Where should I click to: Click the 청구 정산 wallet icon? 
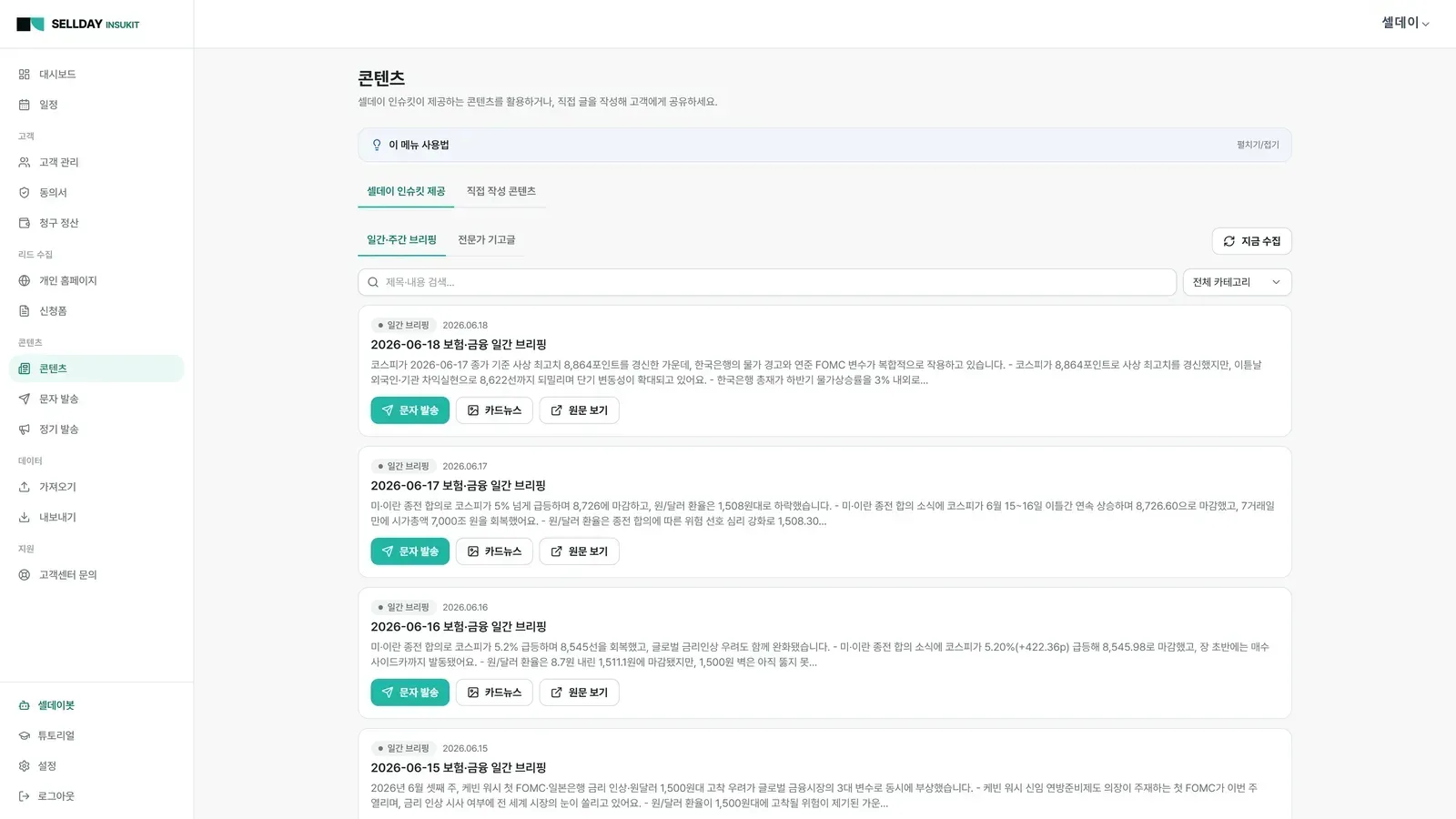(x=25, y=223)
